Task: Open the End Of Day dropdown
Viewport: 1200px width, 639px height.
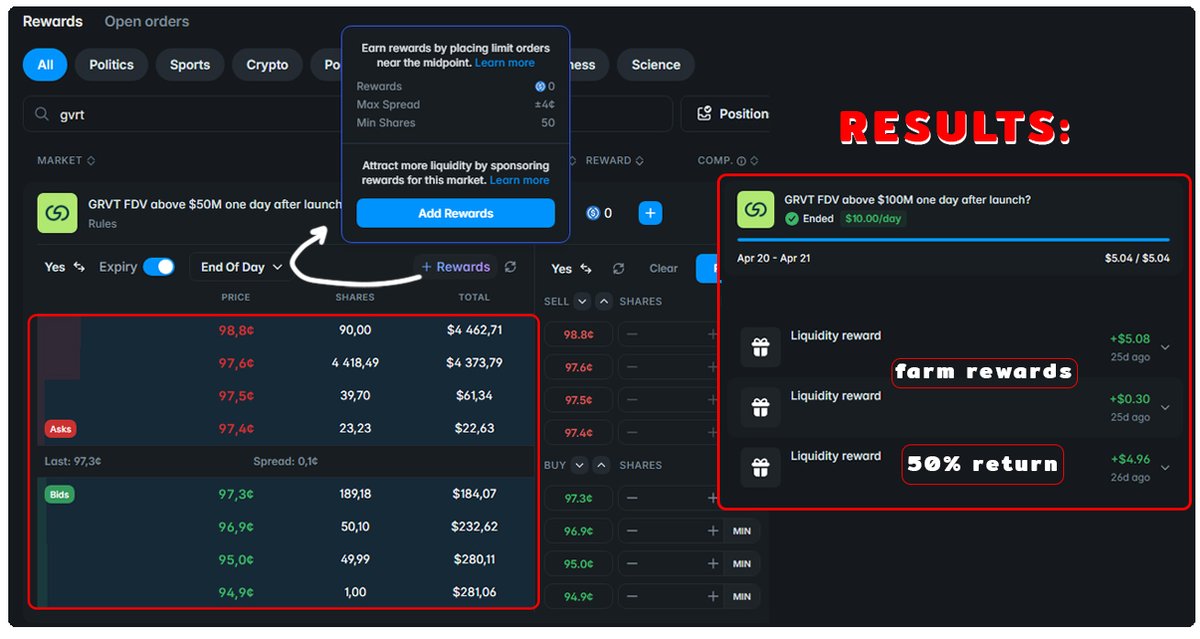Action: pyautogui.click(x=241, y=267)
